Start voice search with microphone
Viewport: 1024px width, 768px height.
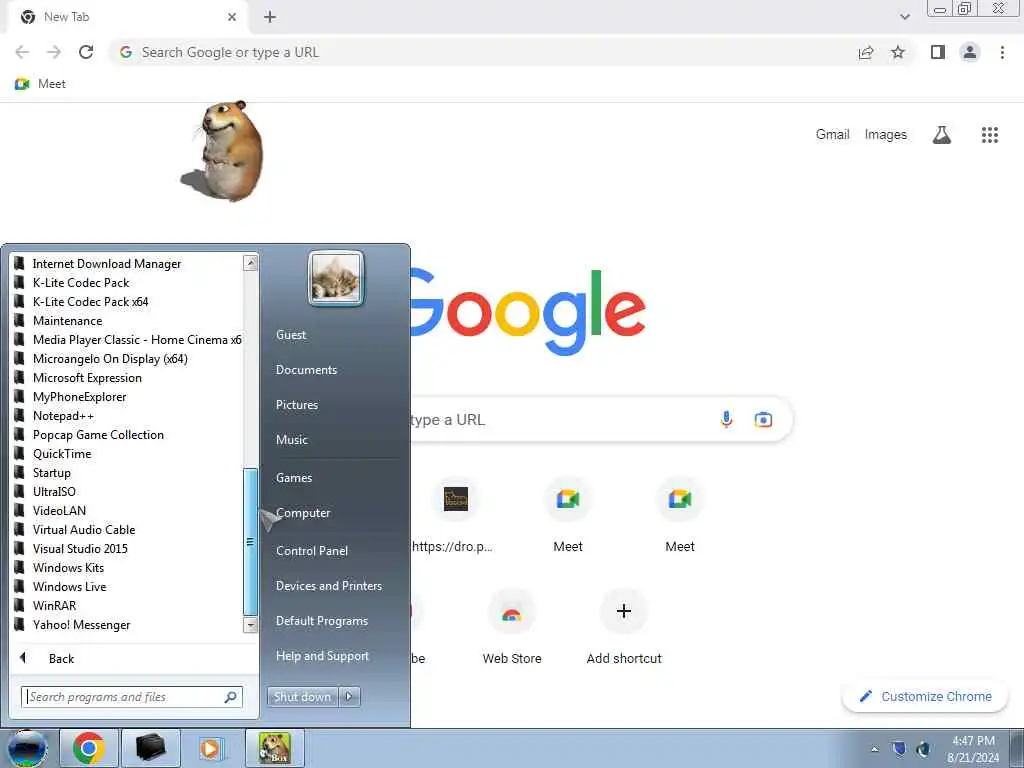click(x=726, y=419)
